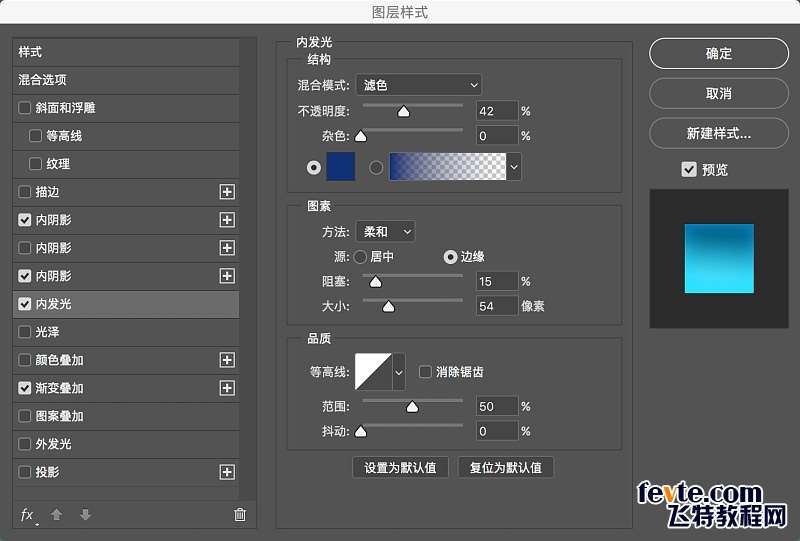Click the 新建样式... button
The width and height of the screenshot is (800, 541).
(718, 133)
